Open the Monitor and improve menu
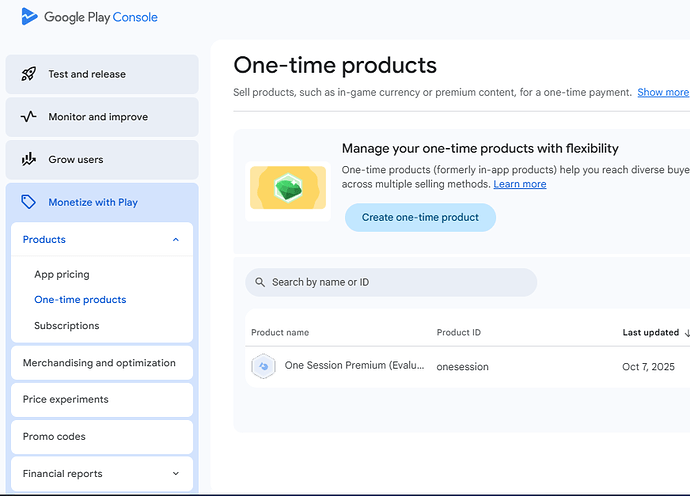This screenshot has width=690, height=496. point(102,117)
